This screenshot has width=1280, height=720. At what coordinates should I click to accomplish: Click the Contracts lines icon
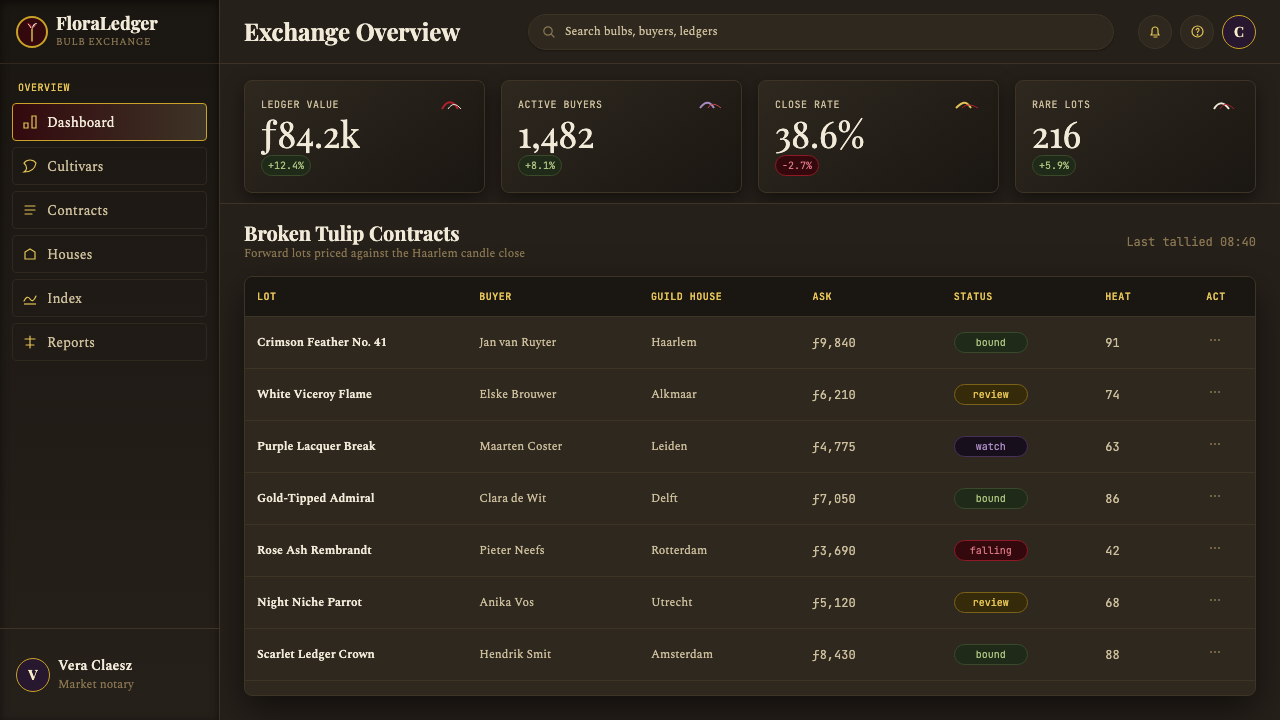pos(30,210)
